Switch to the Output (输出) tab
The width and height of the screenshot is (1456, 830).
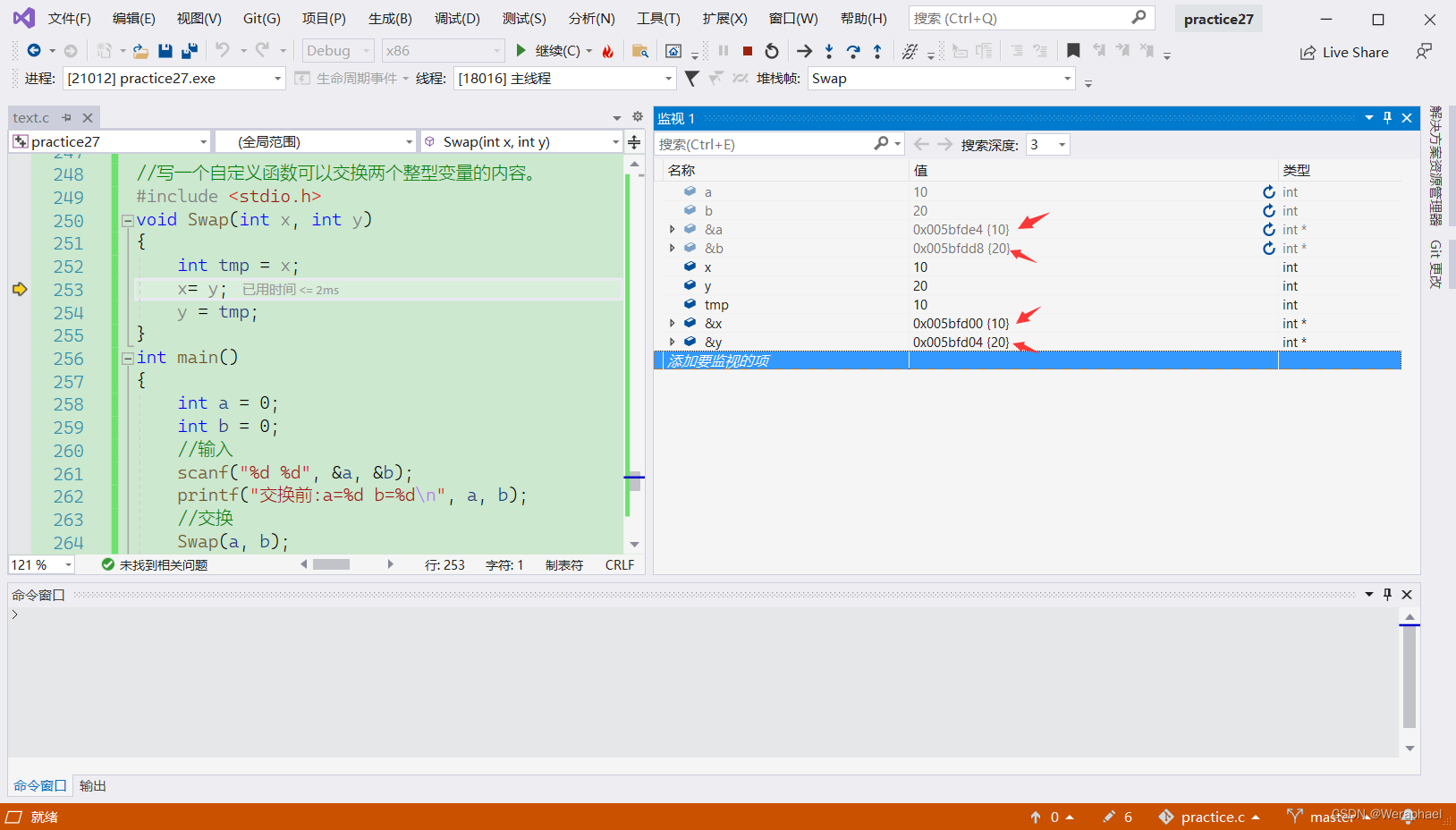[93, 786]
